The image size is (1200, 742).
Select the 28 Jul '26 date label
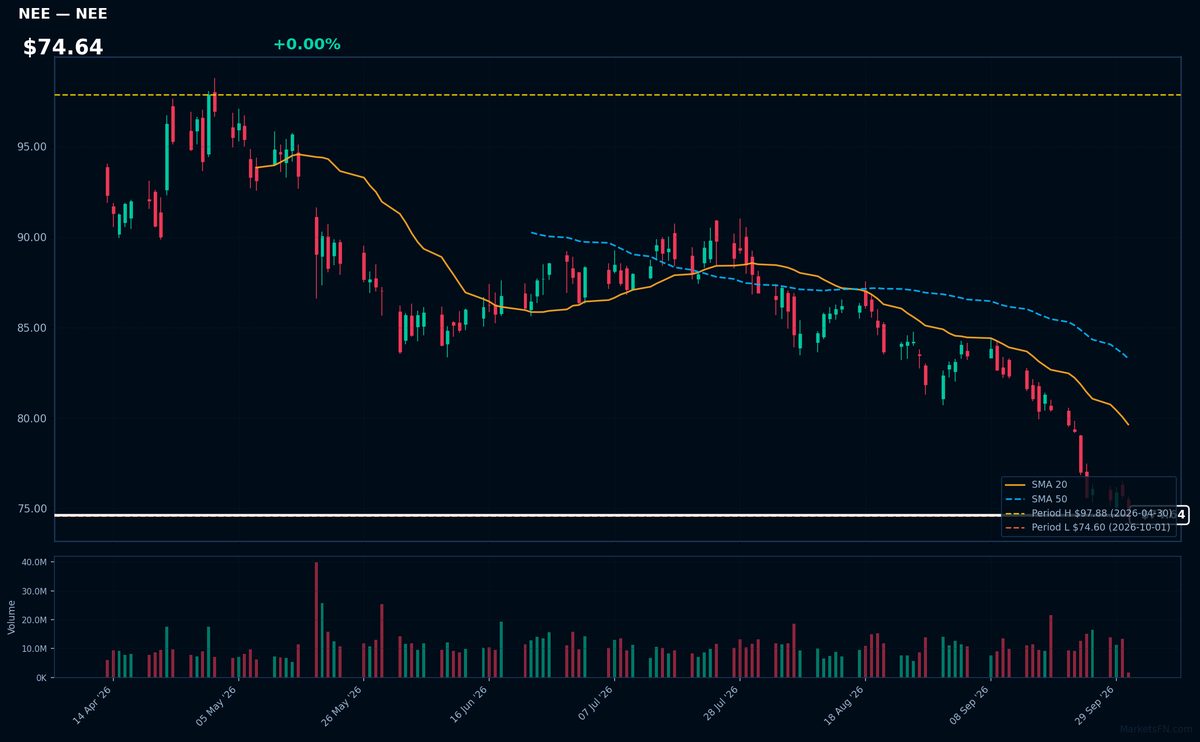pos(719,705)
